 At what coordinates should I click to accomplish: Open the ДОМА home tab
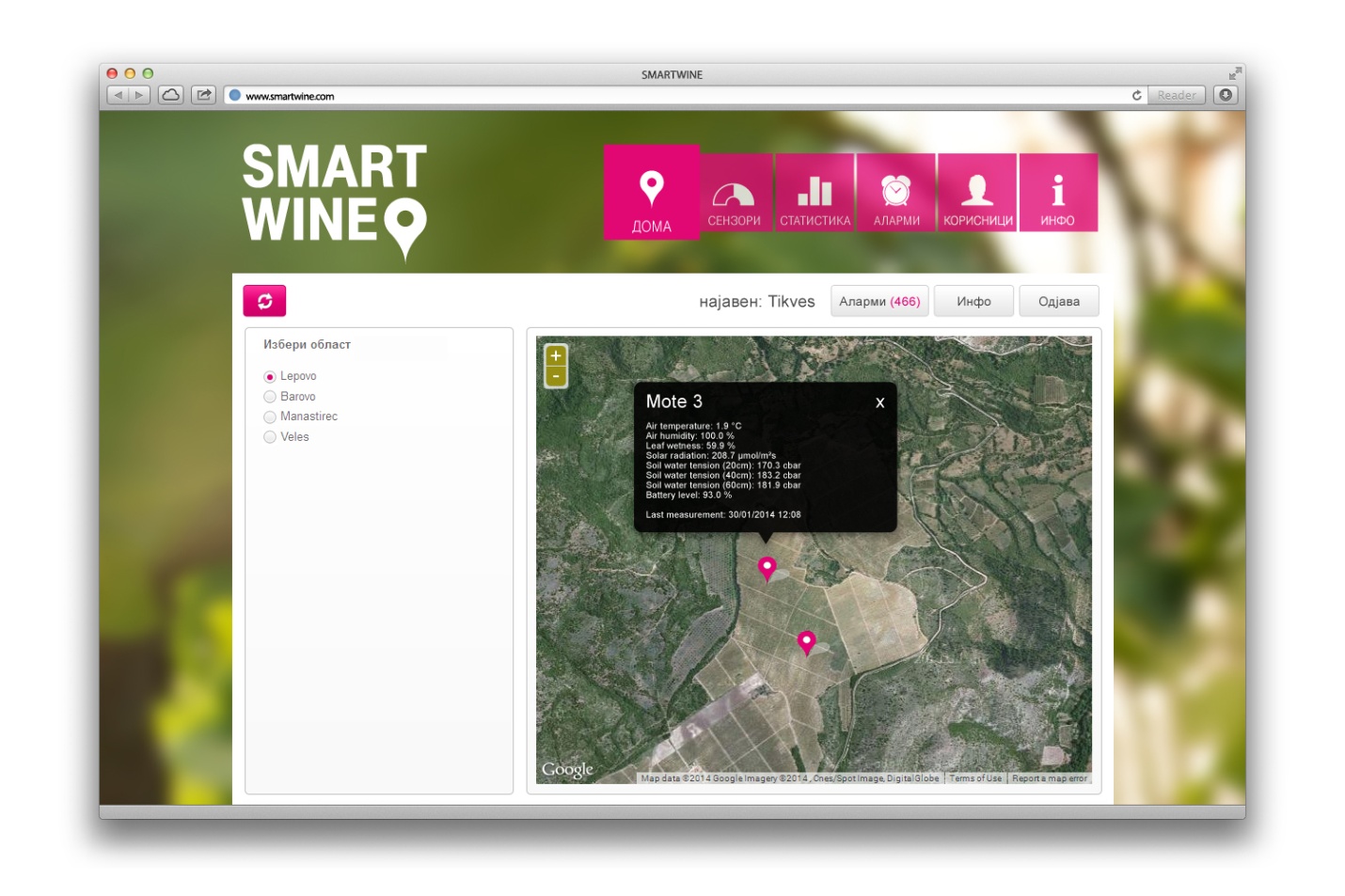651,192
